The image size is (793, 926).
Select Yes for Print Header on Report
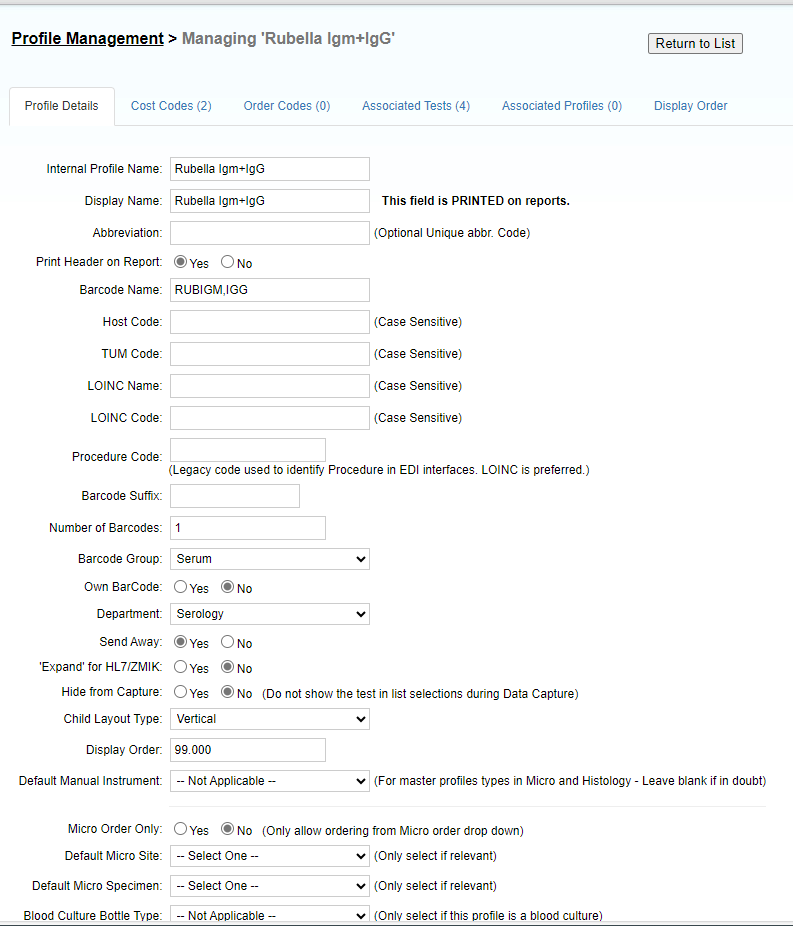tap(181, 262)
